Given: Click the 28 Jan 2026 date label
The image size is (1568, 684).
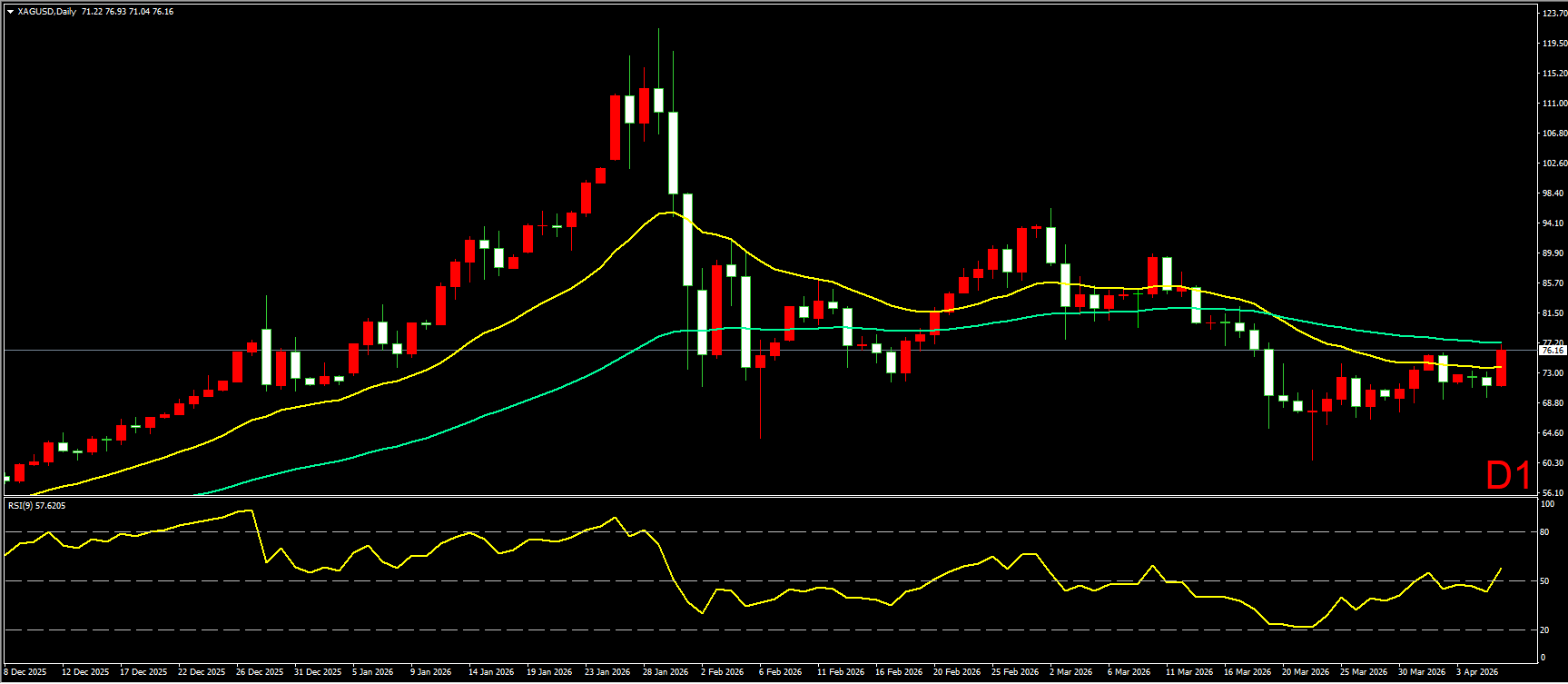Looking at the screenshot, I should coord(666,672).
